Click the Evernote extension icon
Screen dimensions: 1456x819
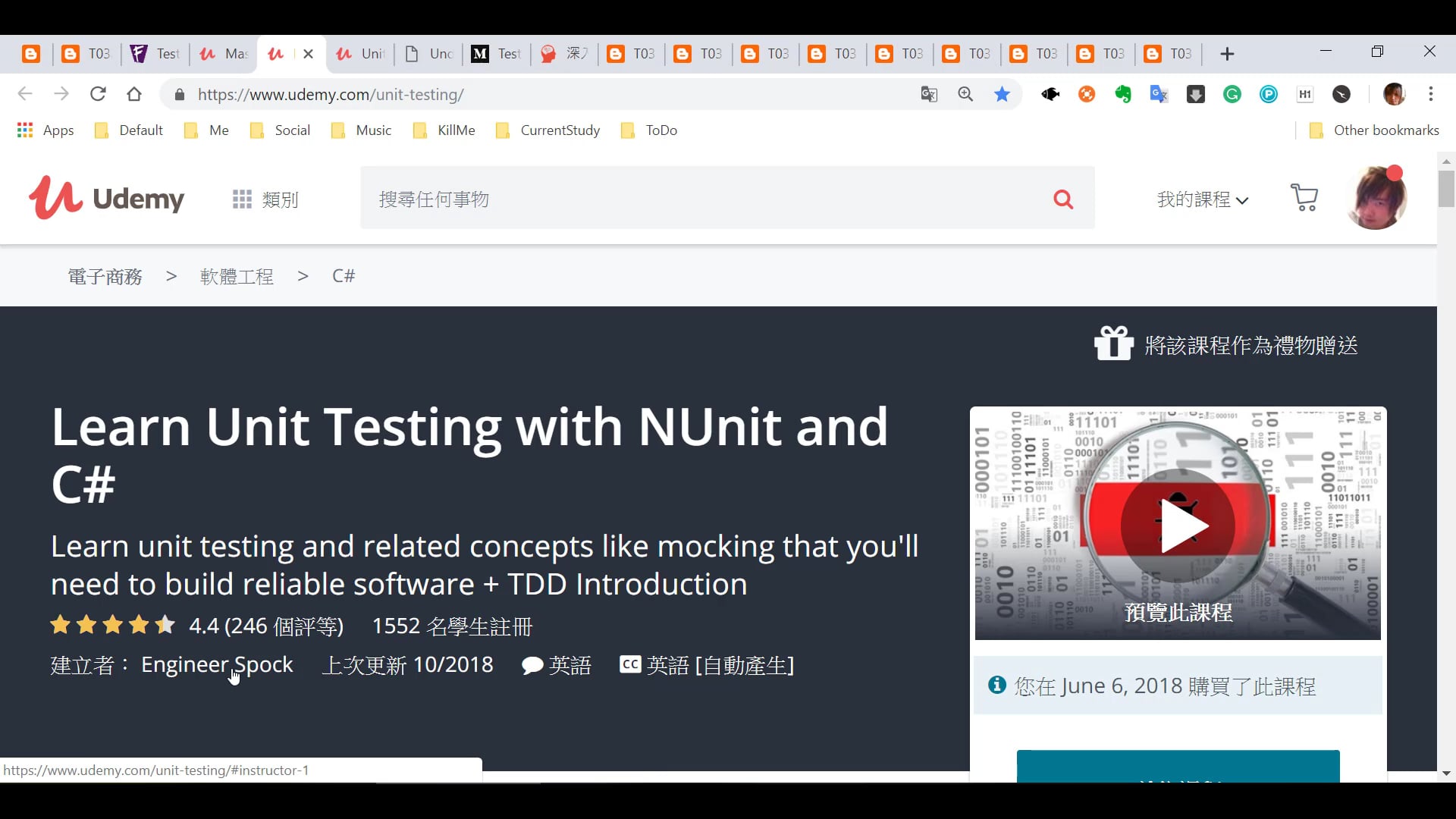click(x=1123, y=94)
